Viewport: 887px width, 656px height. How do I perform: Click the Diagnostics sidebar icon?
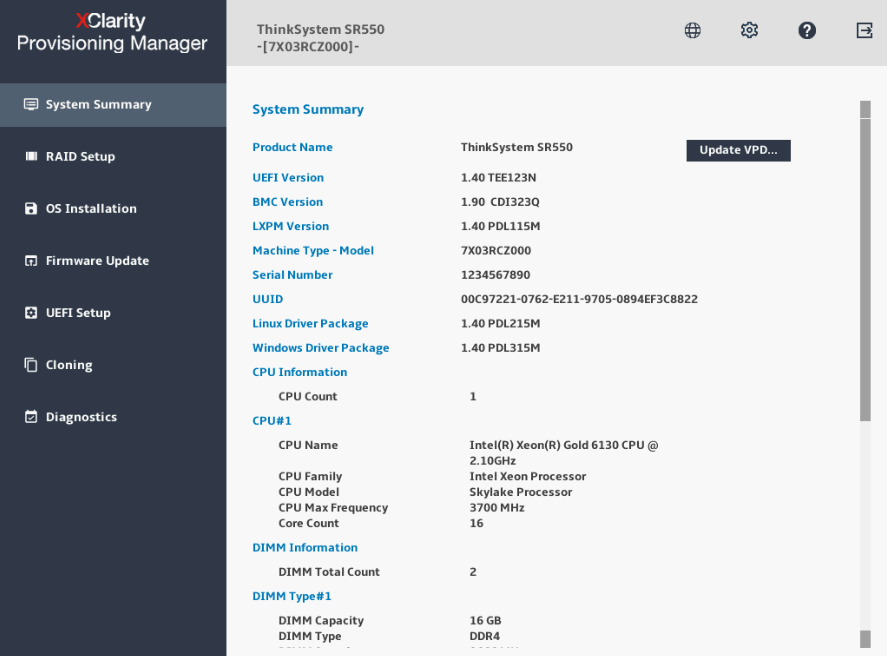click(x=31, y=417)
